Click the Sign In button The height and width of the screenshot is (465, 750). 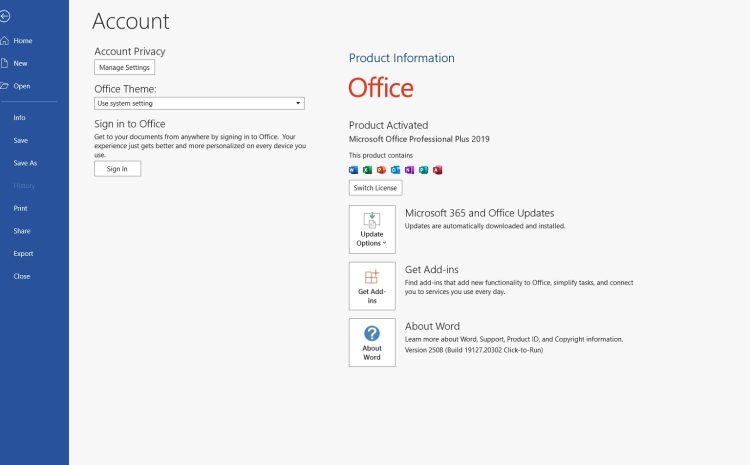point(117,169)
